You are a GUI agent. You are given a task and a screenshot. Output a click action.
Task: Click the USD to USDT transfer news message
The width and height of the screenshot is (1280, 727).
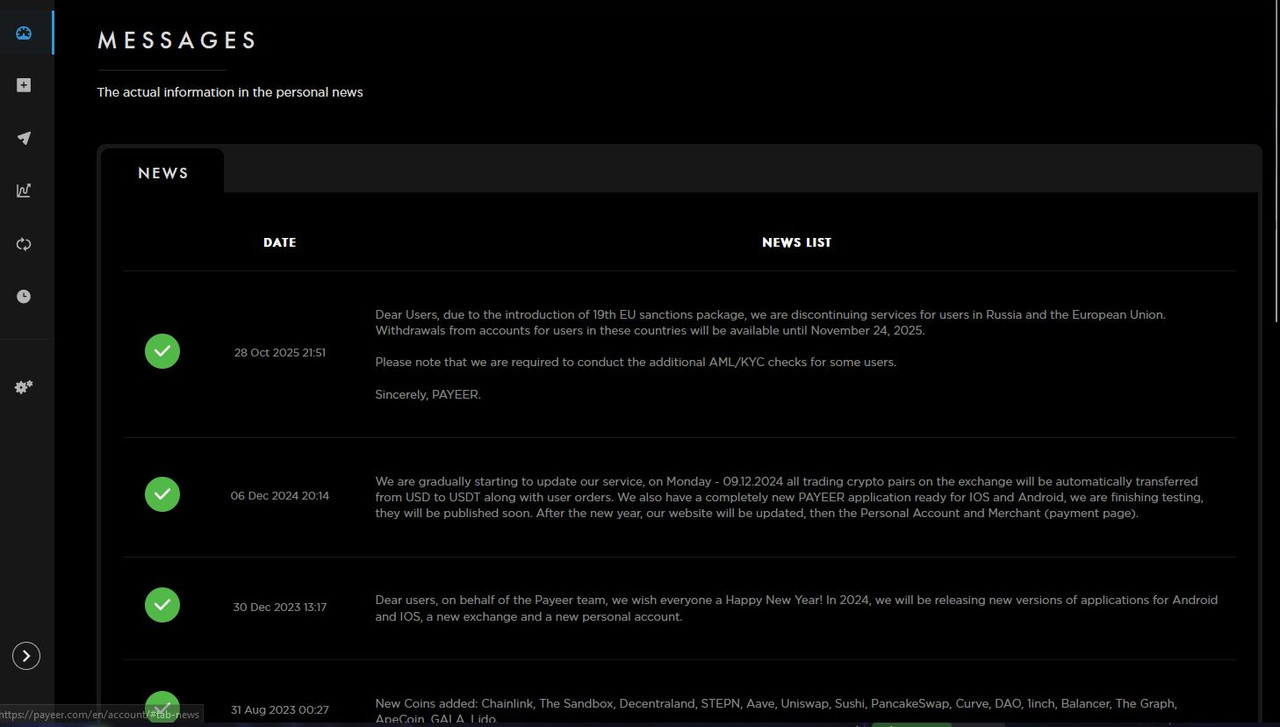pyautogui.click(x=790, y=497)
